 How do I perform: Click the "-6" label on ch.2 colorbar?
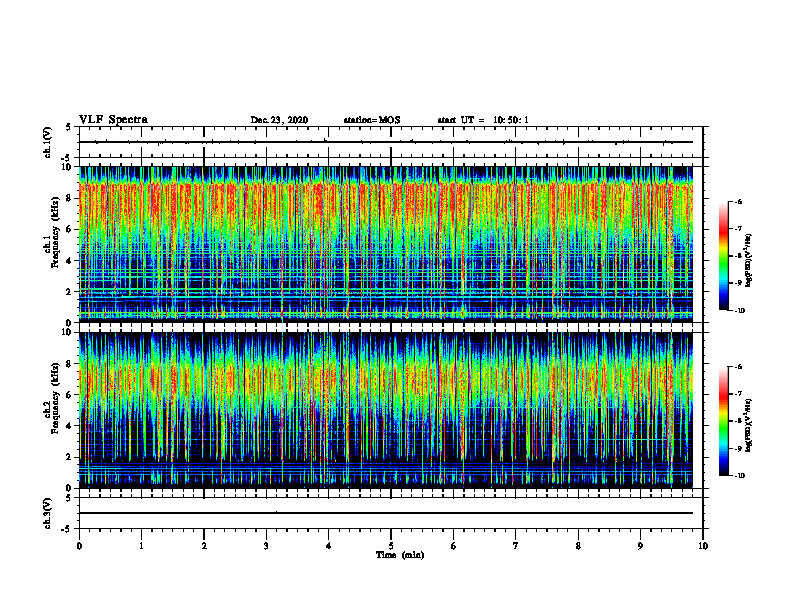pyautogui.click(x=738, y=367)
